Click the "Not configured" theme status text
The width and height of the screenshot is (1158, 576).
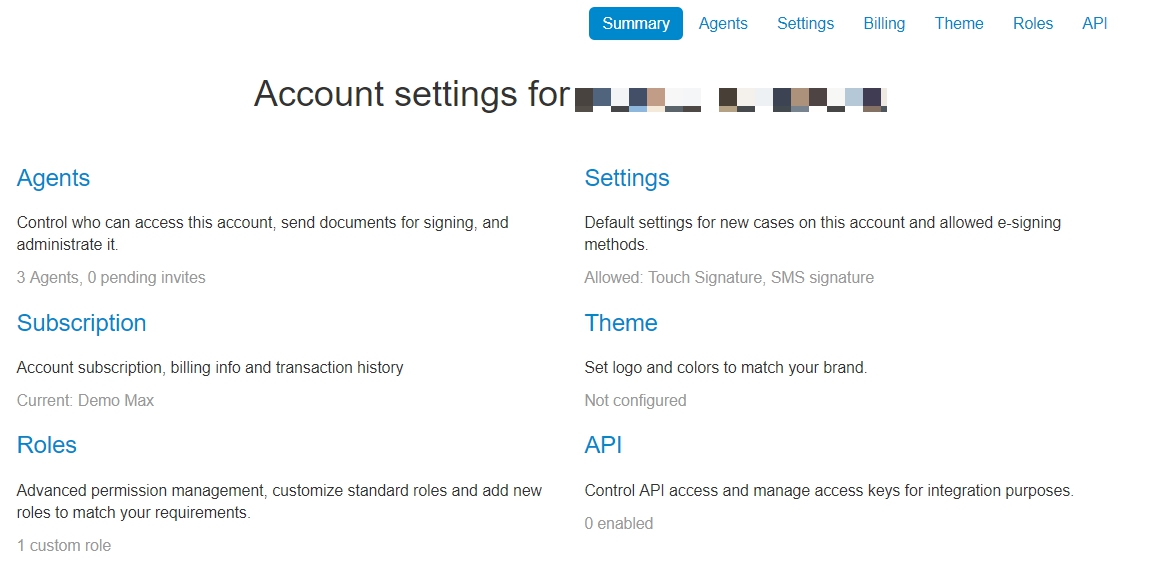pos(635,401)
